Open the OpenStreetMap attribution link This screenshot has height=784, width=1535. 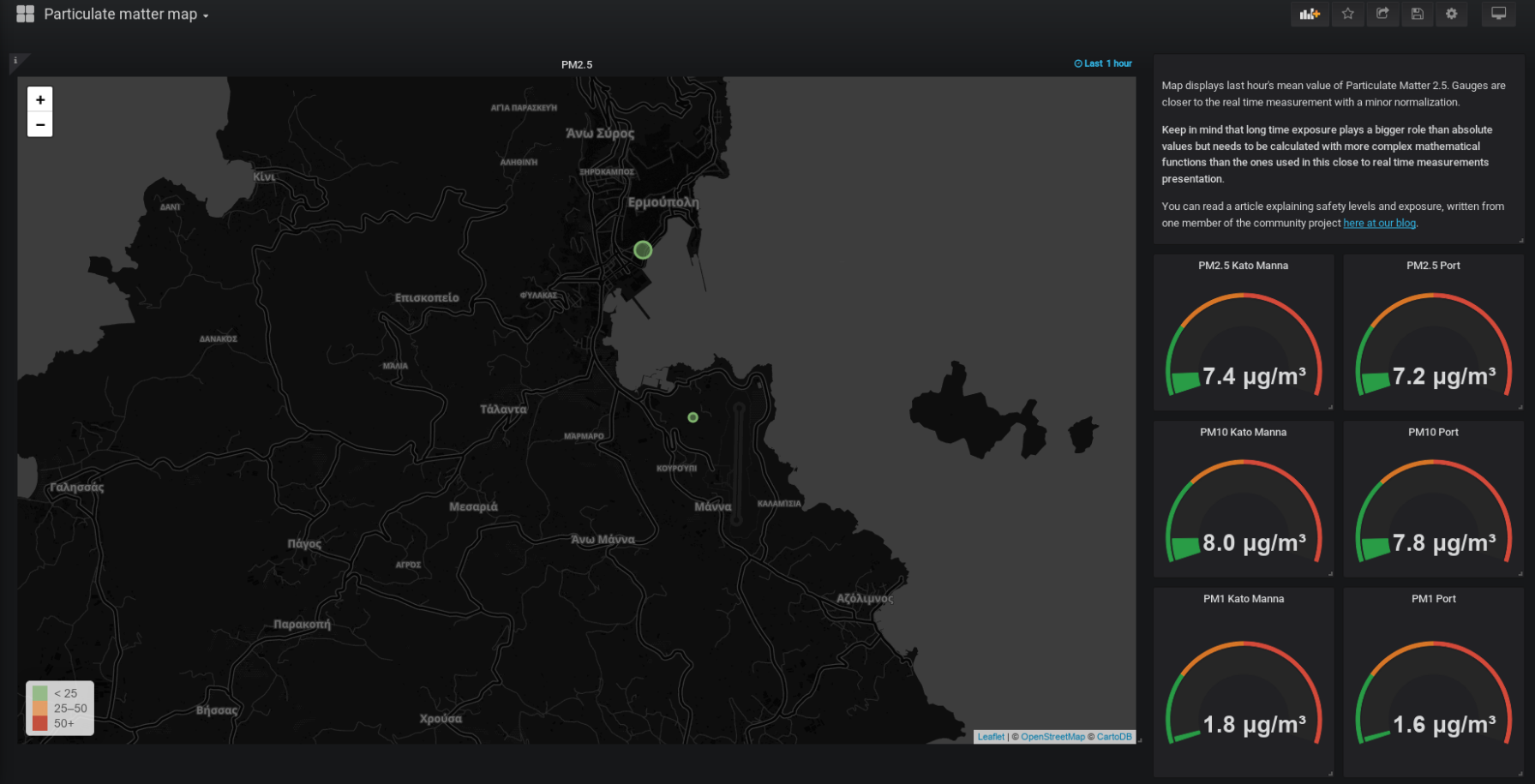coord(1052,737)
